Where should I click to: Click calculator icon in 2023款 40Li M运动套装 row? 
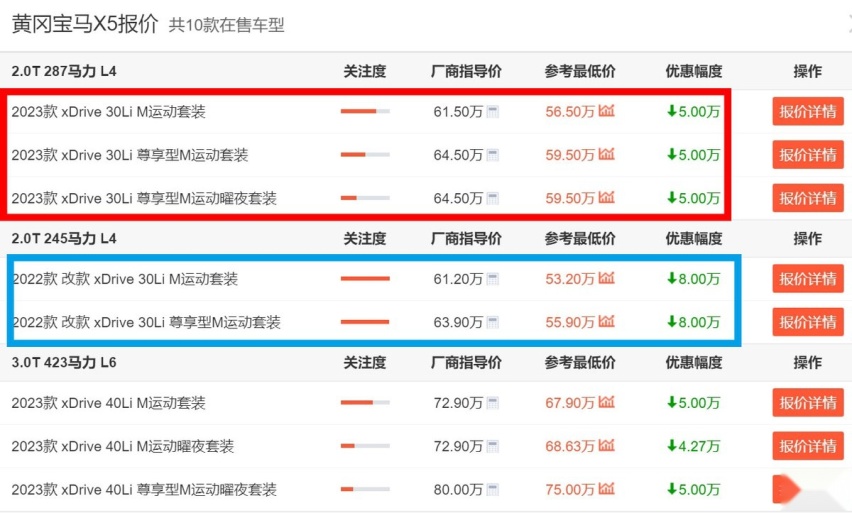pos(493,403)
